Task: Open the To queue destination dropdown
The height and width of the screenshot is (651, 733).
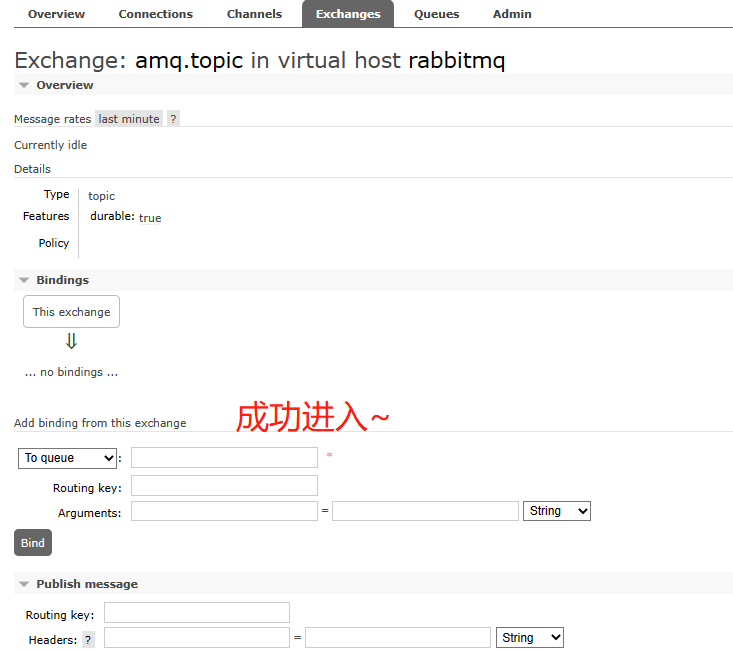Action: click(x=68, y=458)
